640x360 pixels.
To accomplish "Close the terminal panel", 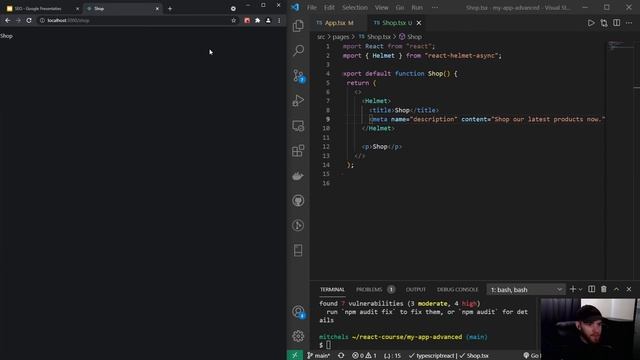I will pos(629,289).
